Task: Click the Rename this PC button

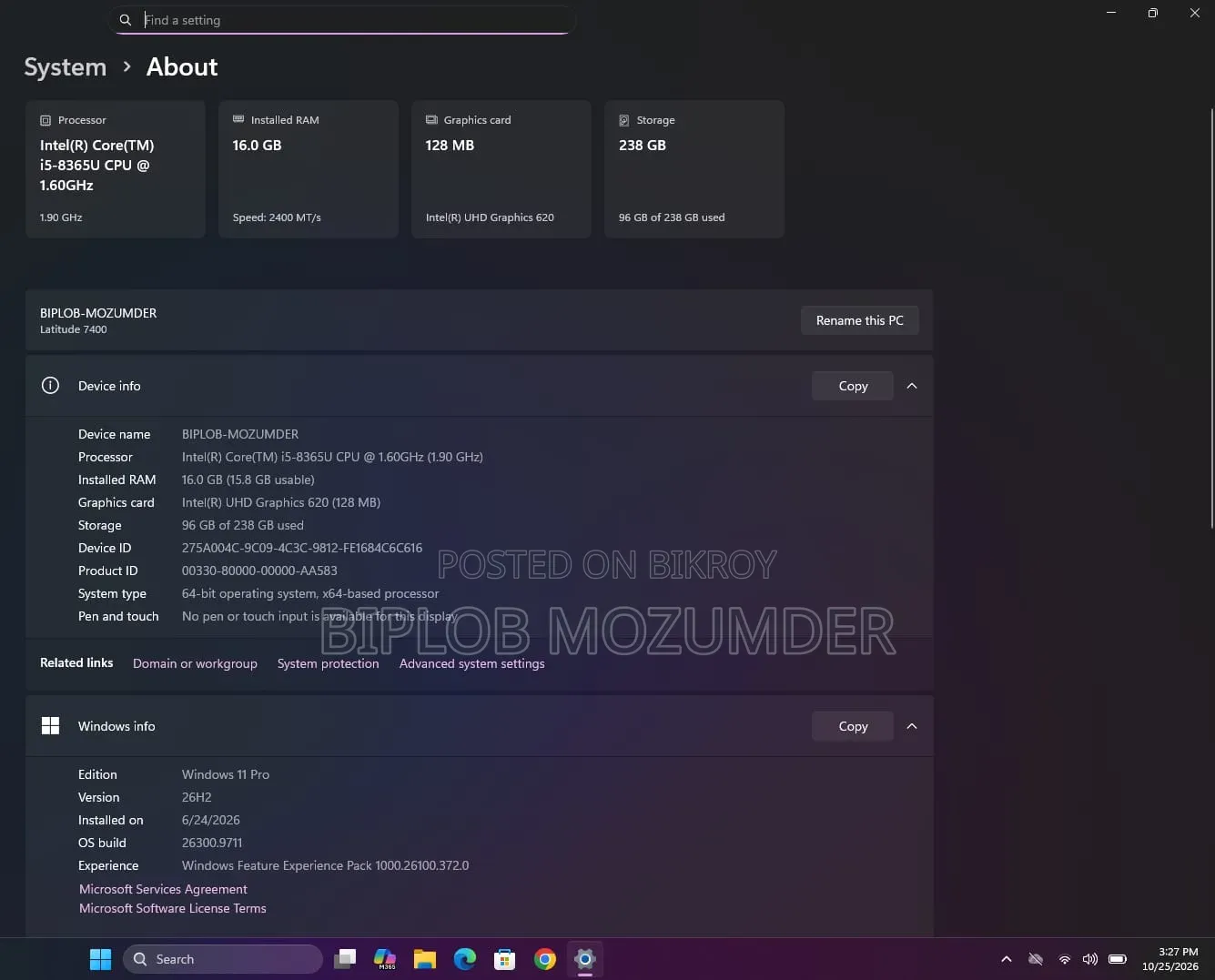Action: (860, 320)
